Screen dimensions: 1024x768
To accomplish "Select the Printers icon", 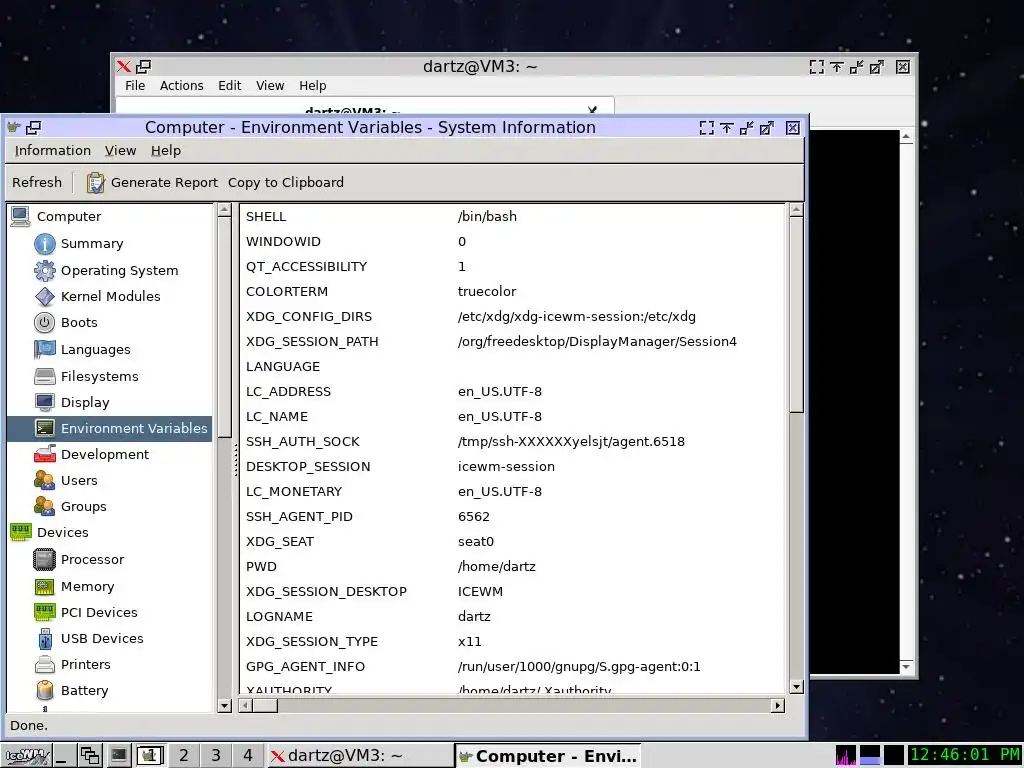I will pyautogui.click(x=44, y=665).
